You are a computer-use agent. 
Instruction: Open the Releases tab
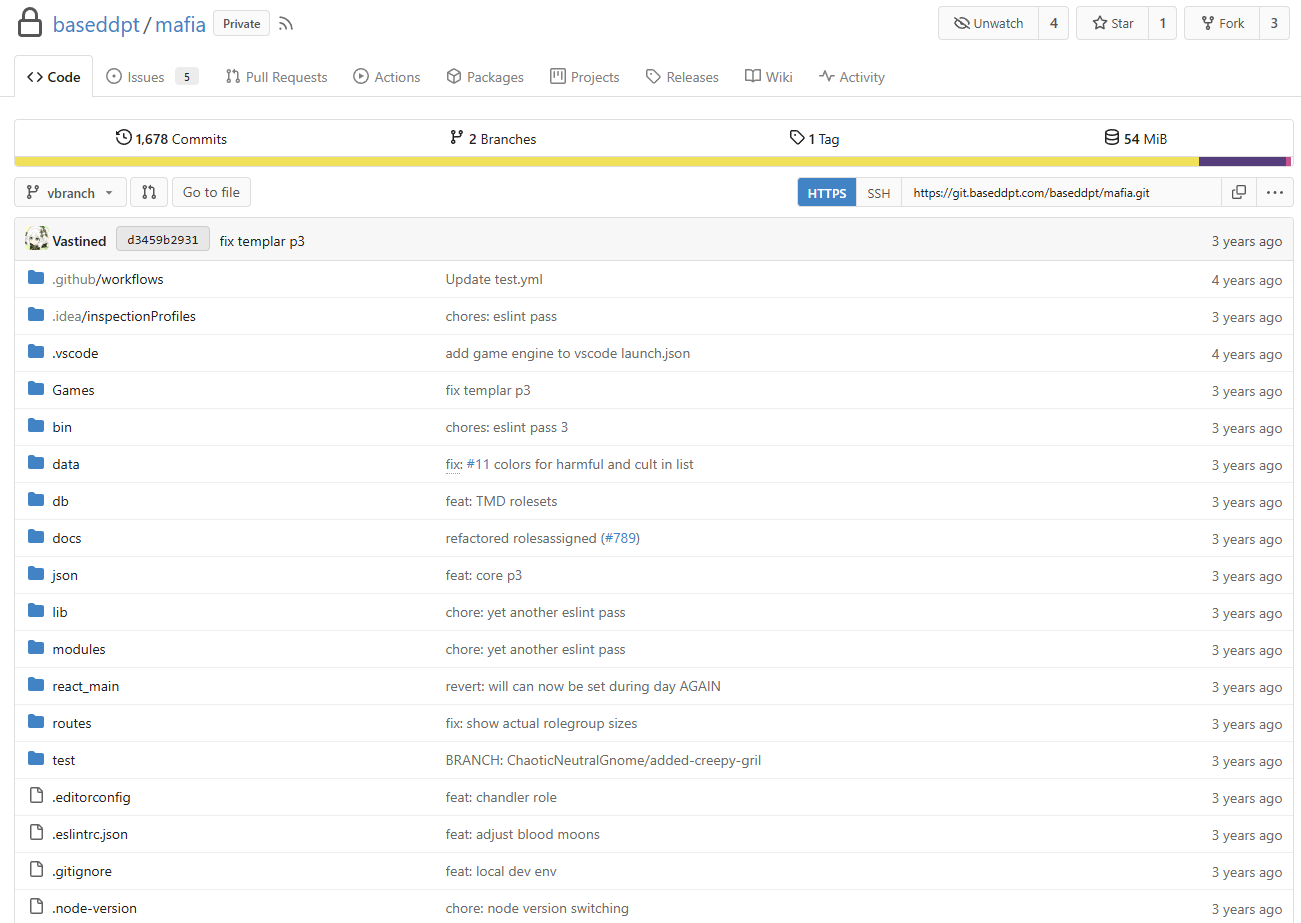click(682, 77)
